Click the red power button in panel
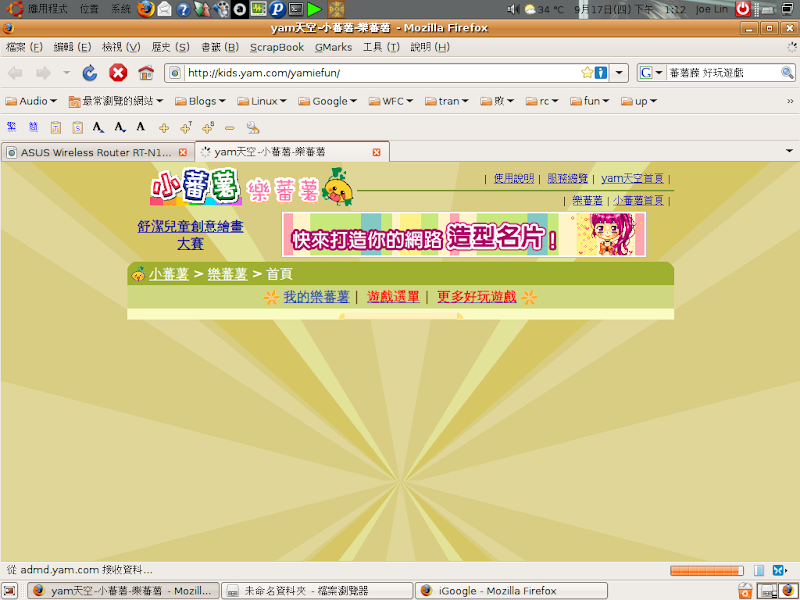 742,9
